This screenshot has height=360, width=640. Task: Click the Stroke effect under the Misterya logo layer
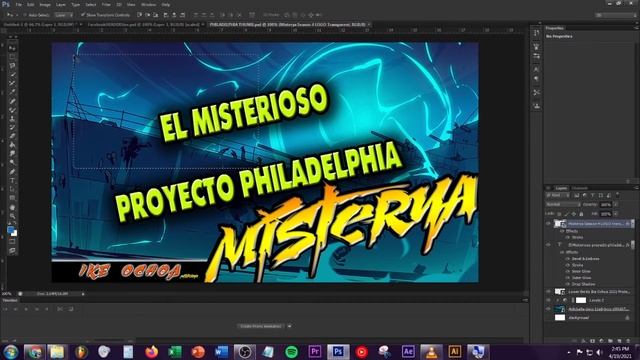[578, 237]
